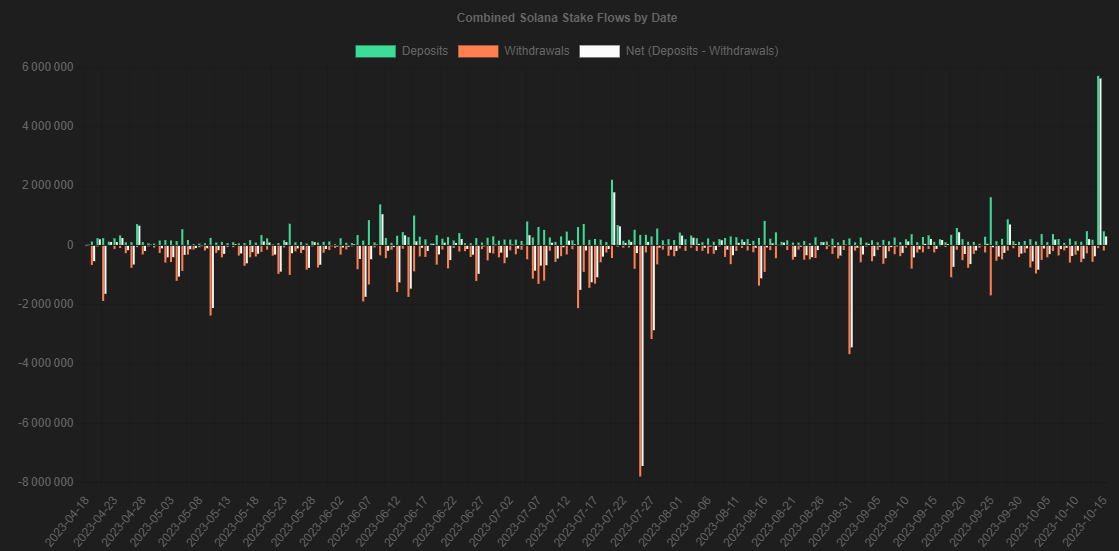Select the withdrawal bar near 2023-05-13
Viewport: 1119px width, 551px height.
(210, 280)
